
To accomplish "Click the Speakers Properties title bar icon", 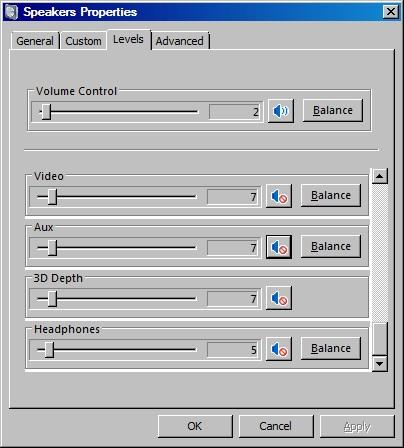I will (x=11, y=12).
